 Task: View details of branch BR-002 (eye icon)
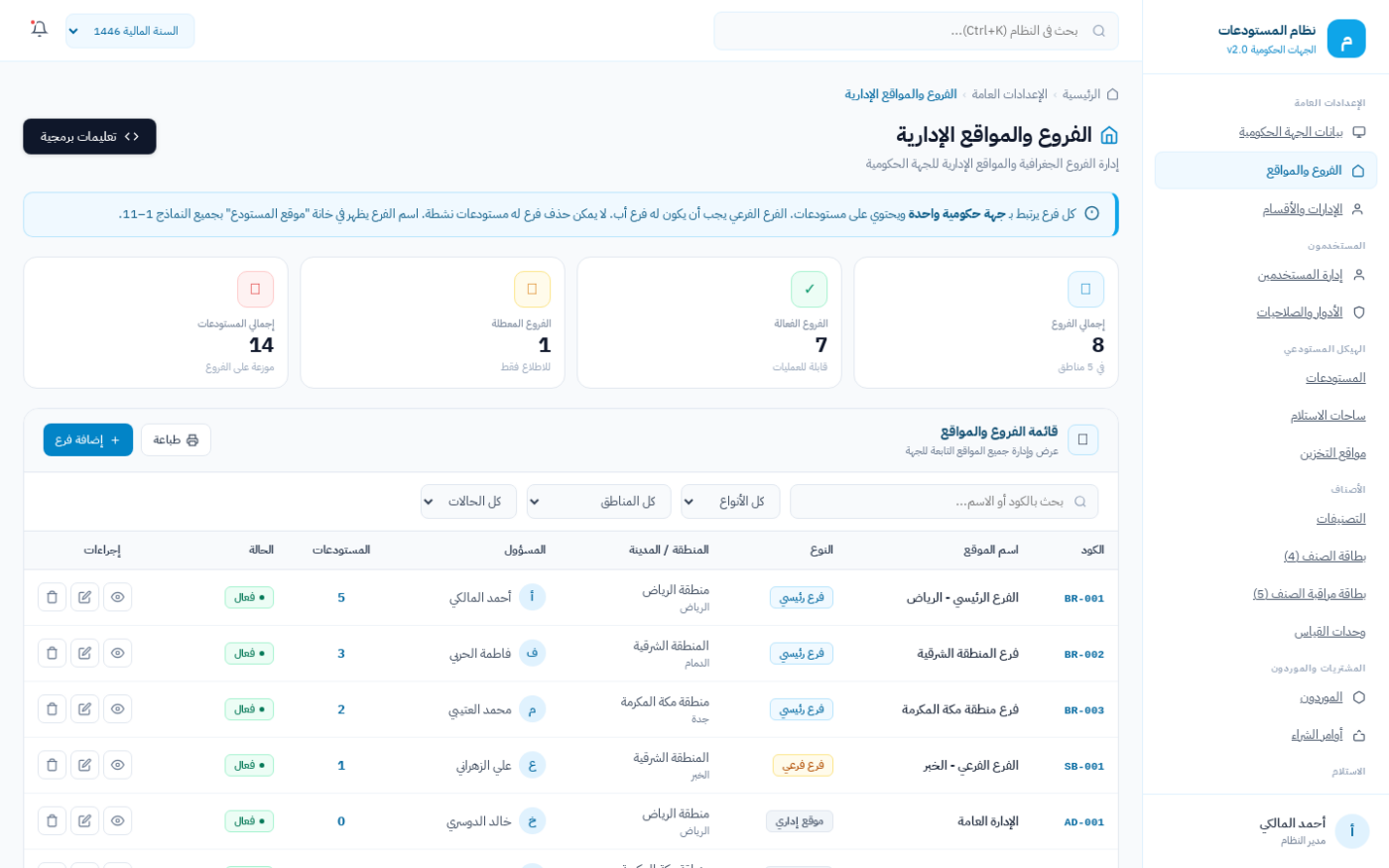pos(118,653)
